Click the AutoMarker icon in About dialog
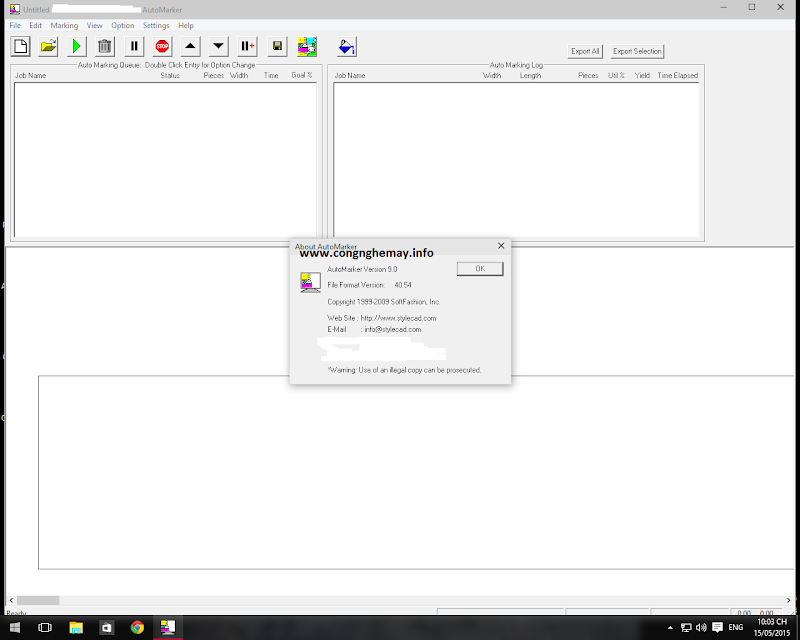This screenshot has height=640, width=800. point(310,282)
